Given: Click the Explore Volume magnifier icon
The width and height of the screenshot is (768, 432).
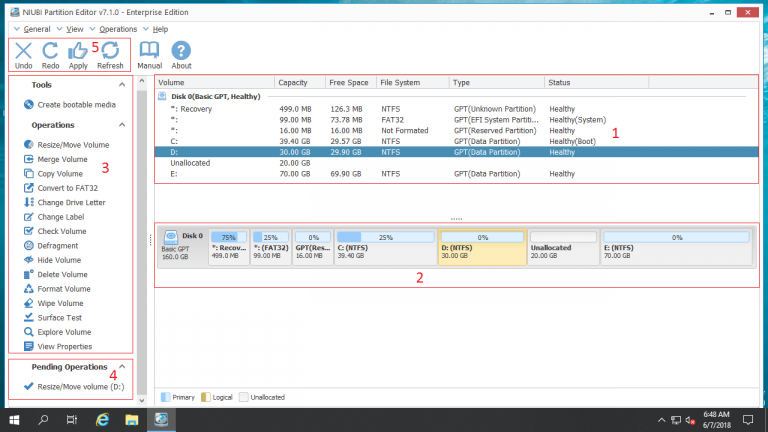Looking at the screenshot, I should click(29, 332).
